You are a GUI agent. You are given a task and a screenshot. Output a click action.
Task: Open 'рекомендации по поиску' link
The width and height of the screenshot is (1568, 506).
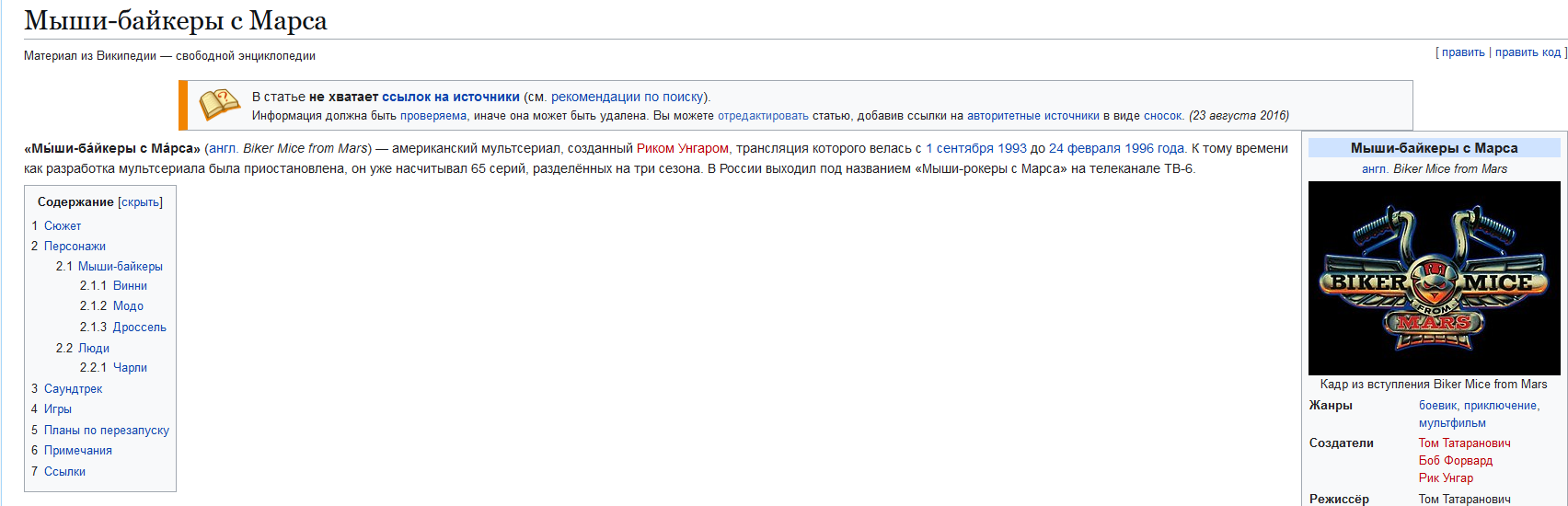[x=628, y=97]
